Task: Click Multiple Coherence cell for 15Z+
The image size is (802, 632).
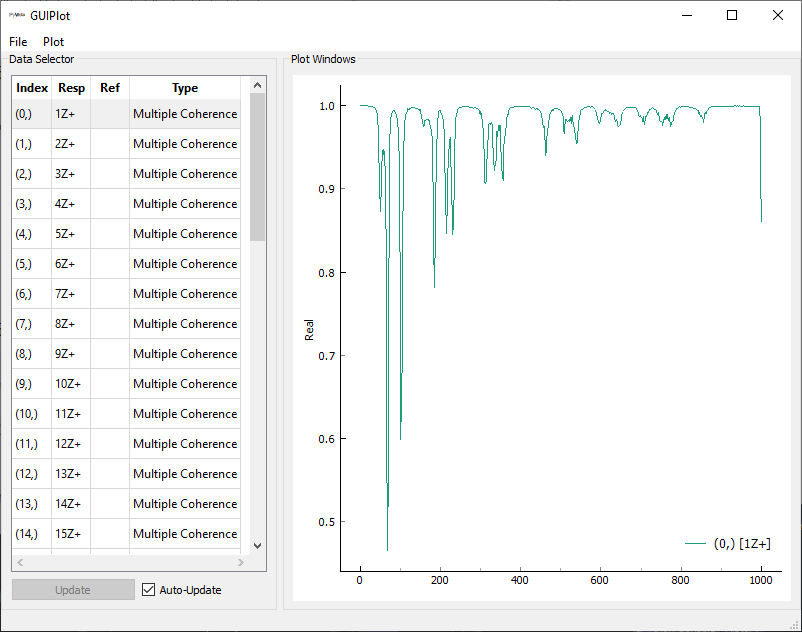Action: point(185,534)
